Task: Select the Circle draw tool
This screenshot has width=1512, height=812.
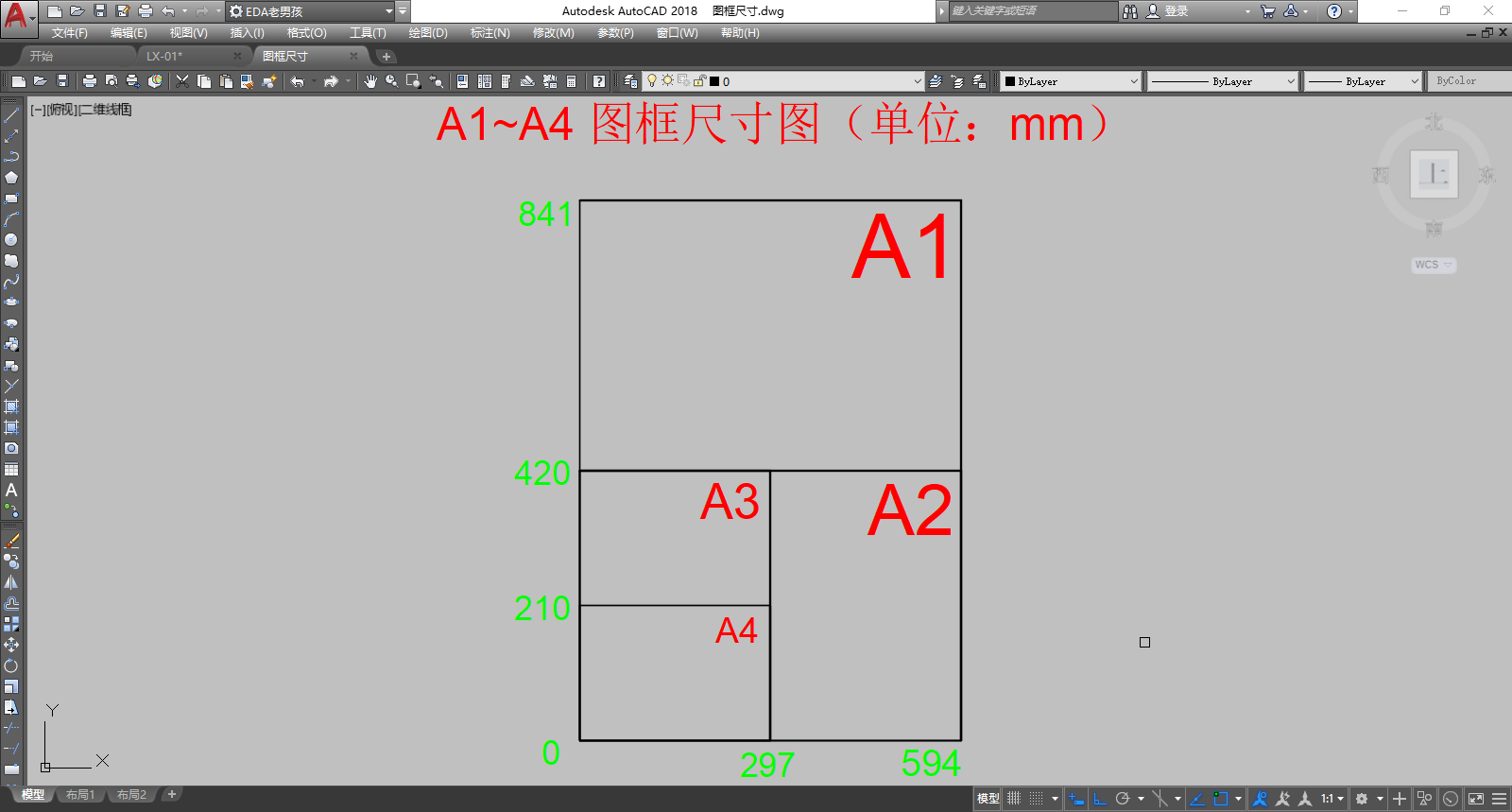Action: point(11,240)
